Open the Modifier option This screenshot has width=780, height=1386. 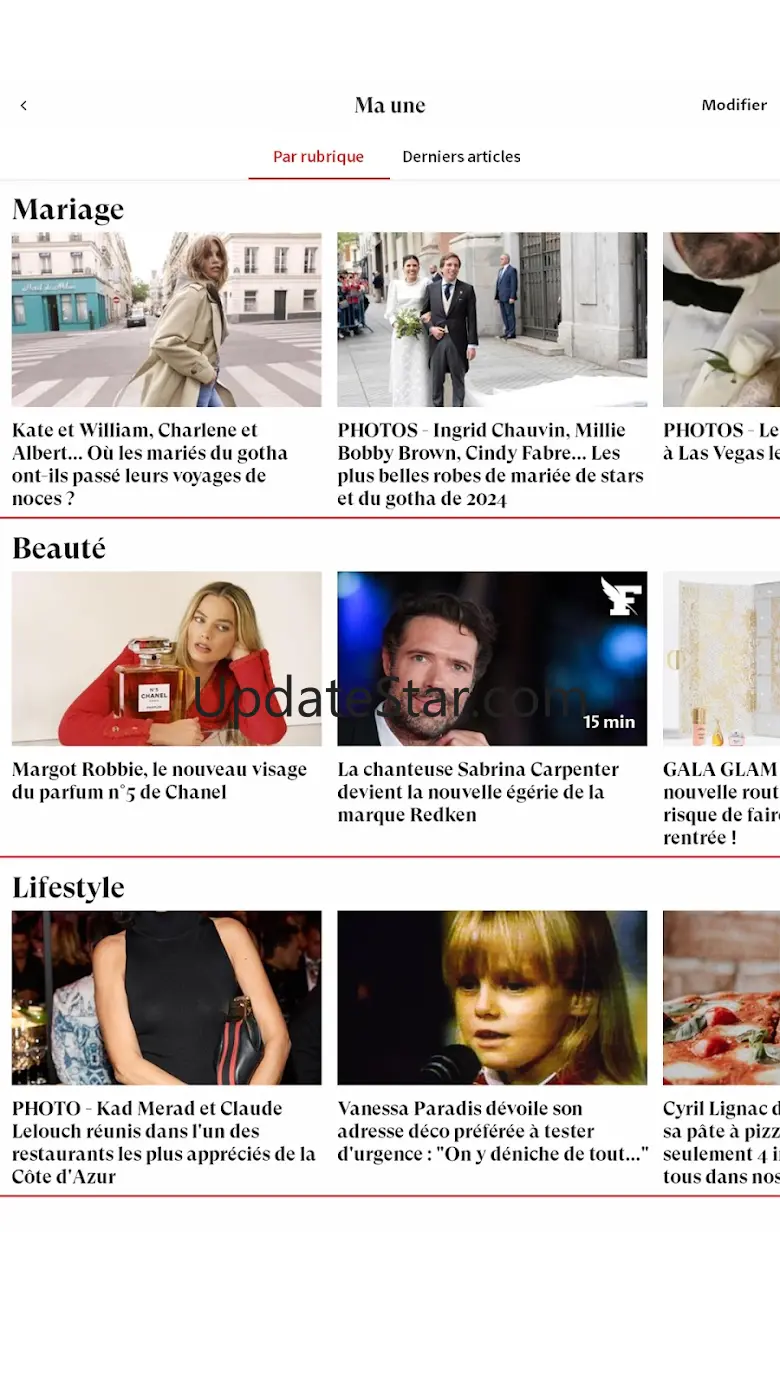(x=734, y=105)
